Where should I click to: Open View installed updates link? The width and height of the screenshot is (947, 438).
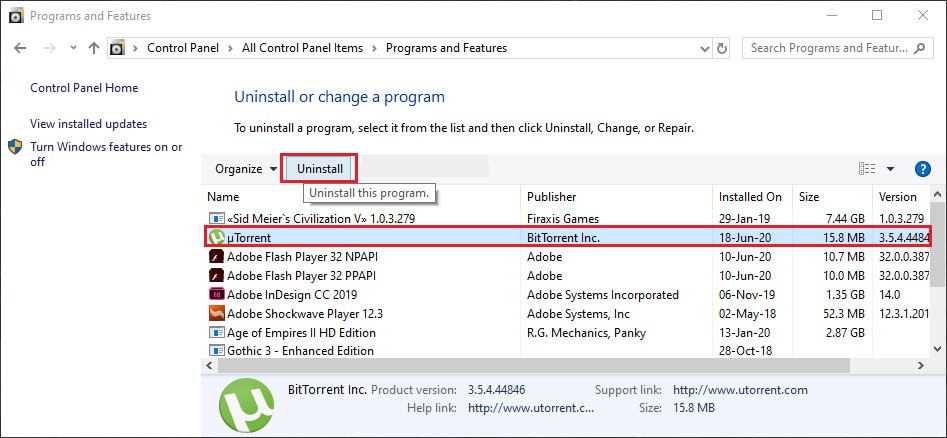click(x=88, y=124)
